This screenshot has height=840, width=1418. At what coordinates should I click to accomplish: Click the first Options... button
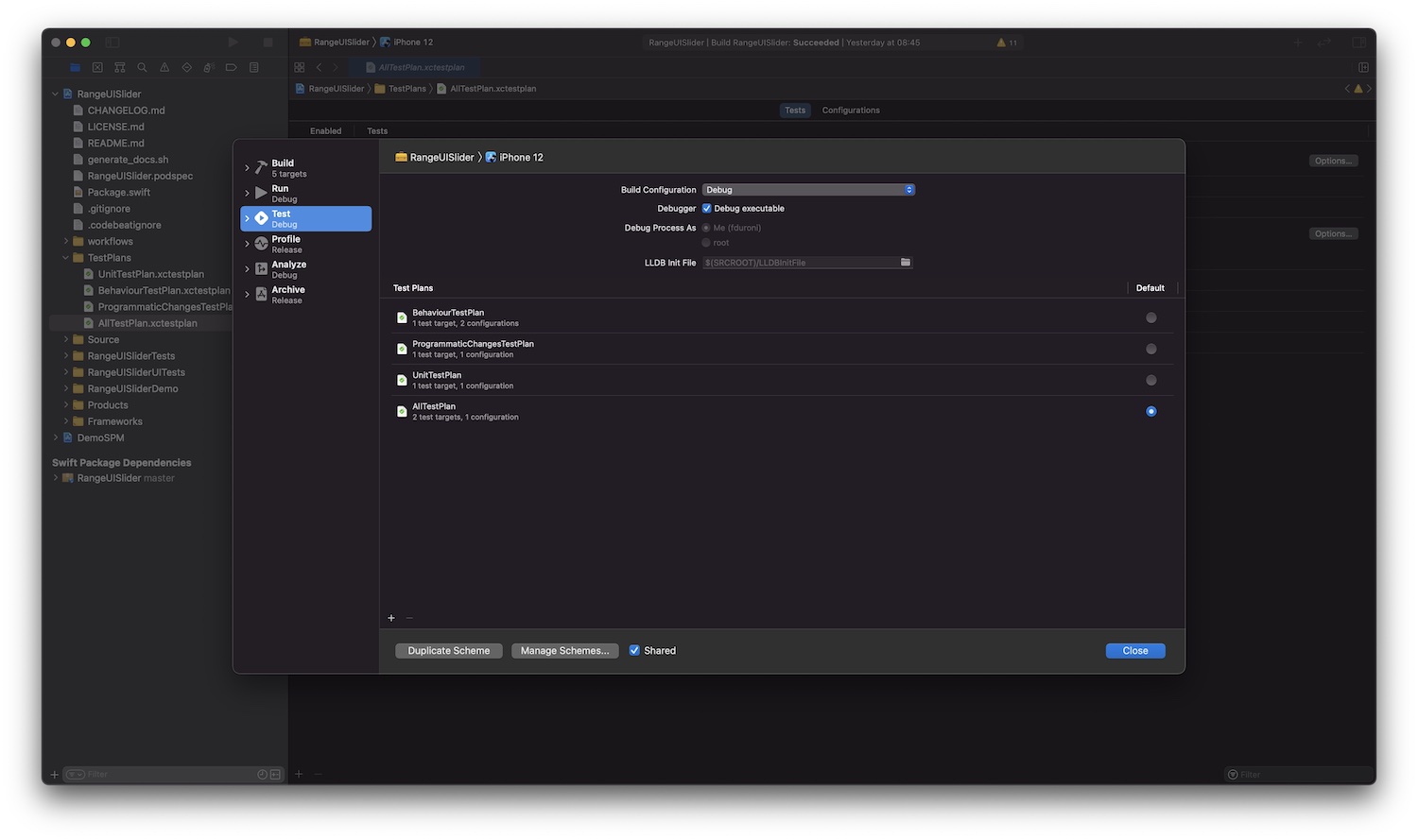click(1334, 161)
